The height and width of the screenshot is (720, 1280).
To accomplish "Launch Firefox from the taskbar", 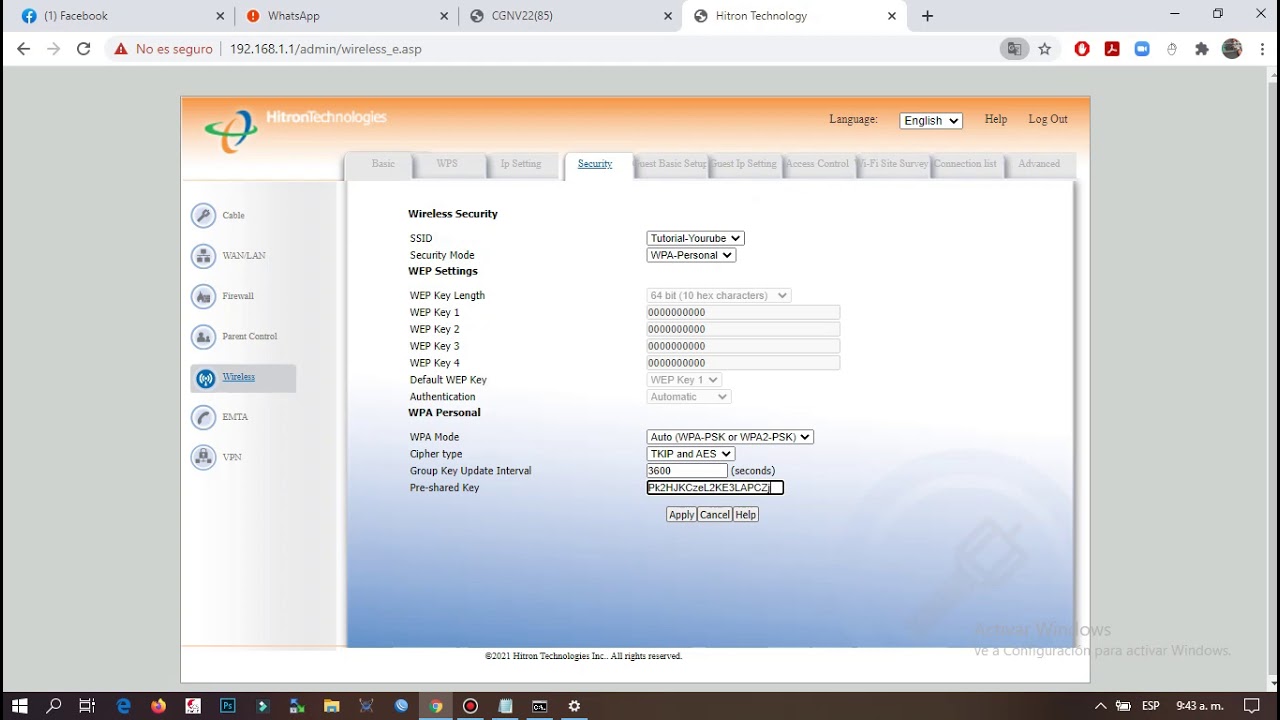I will 158,706.
